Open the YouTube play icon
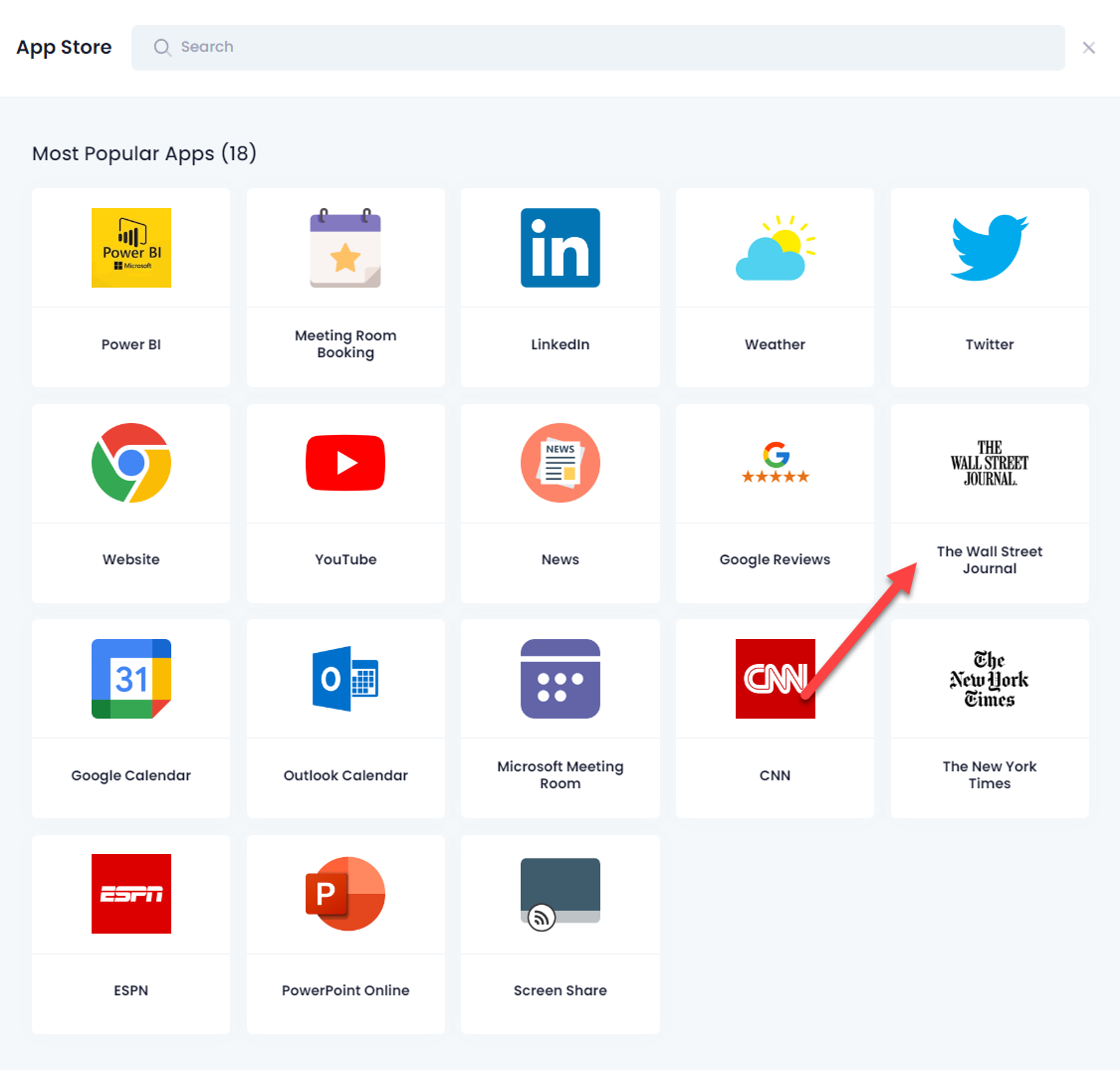Viewport: 1120px width, 1070px height. coord(345,463)
